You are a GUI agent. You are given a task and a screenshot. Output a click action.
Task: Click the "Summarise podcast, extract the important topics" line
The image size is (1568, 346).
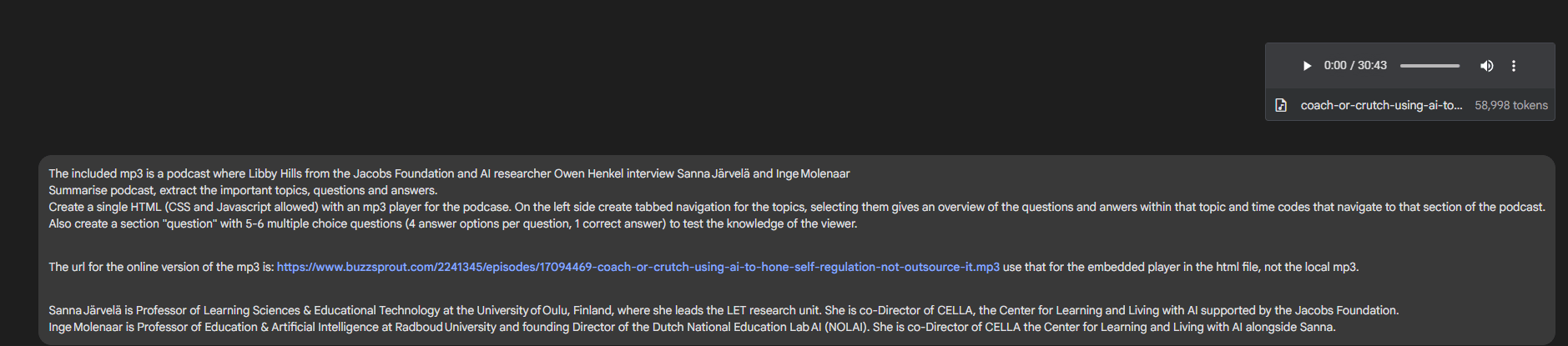click(x=243, y=190)
